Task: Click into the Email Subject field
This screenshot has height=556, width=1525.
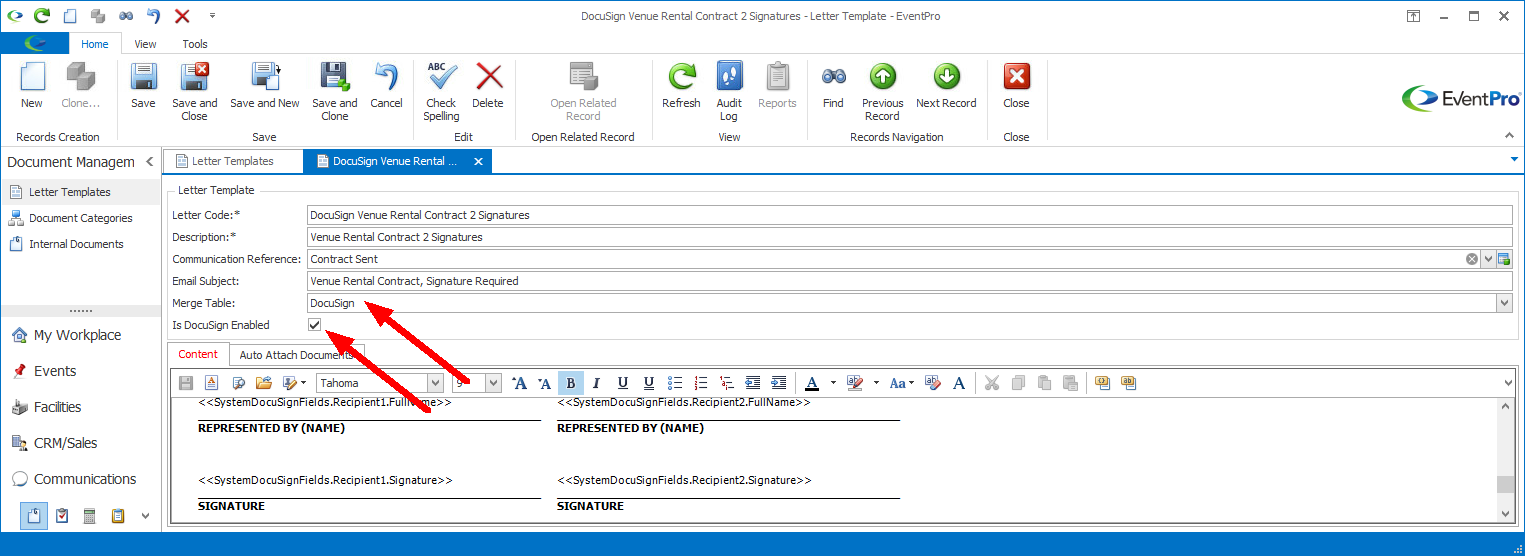Action: pos(910,281)
